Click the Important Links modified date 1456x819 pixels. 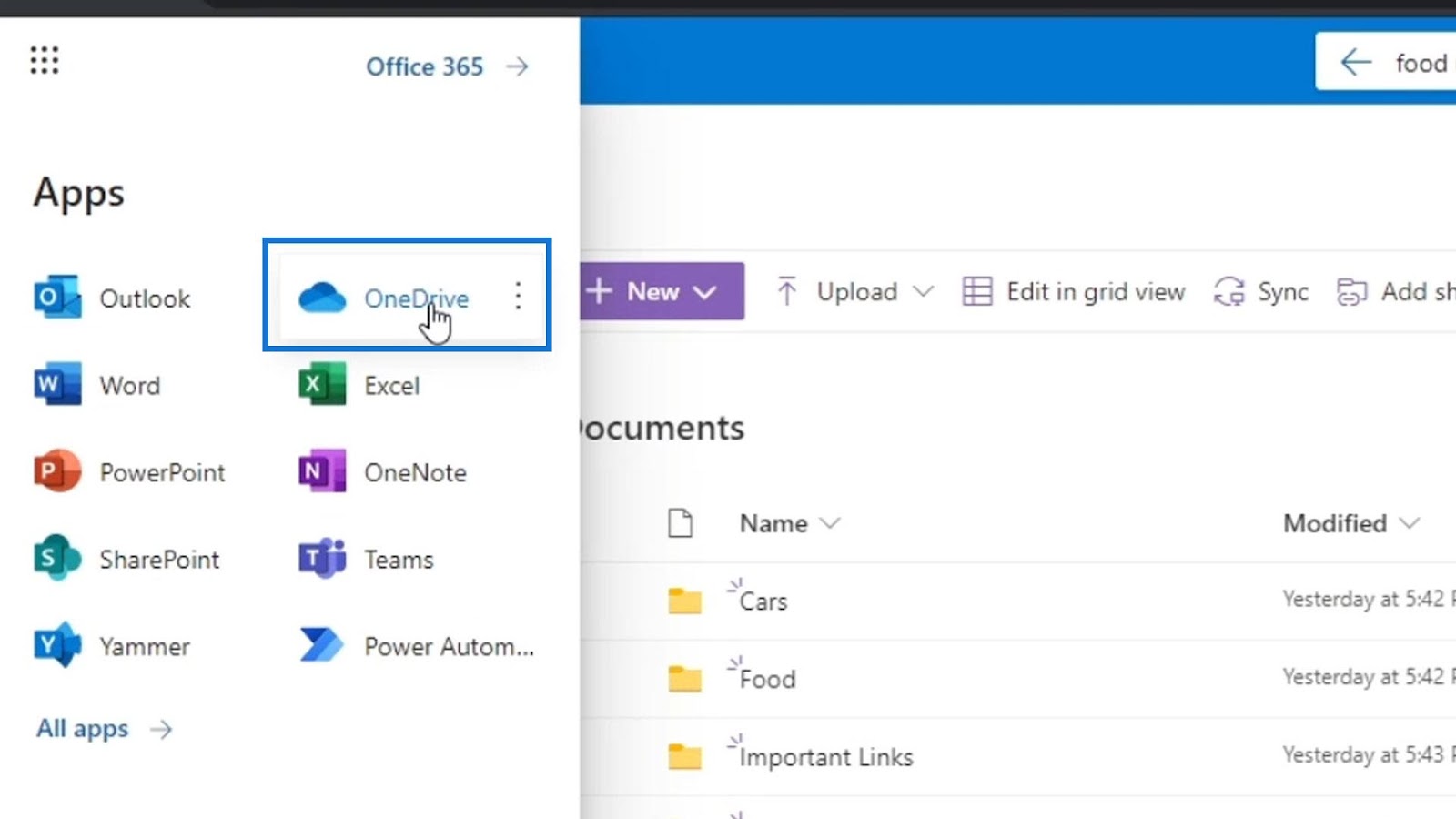click(1369, 755)
